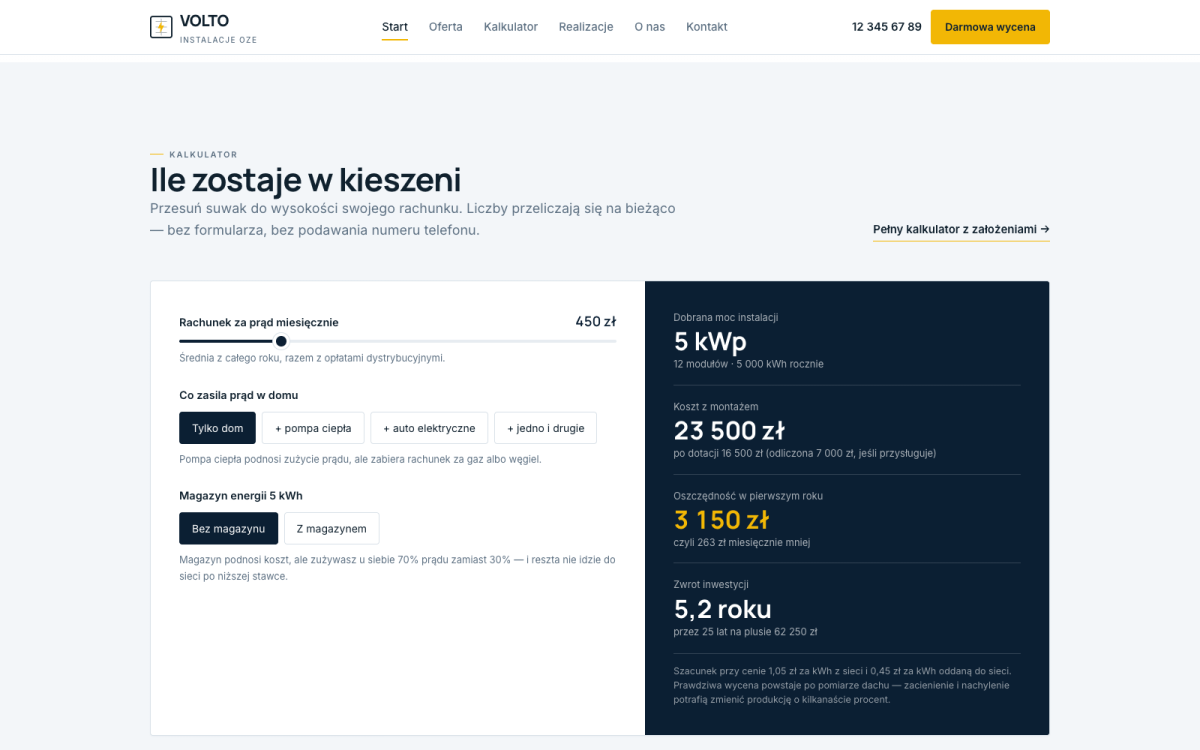
Task: Switch to Z magazynem option
Action: (332, 528)
